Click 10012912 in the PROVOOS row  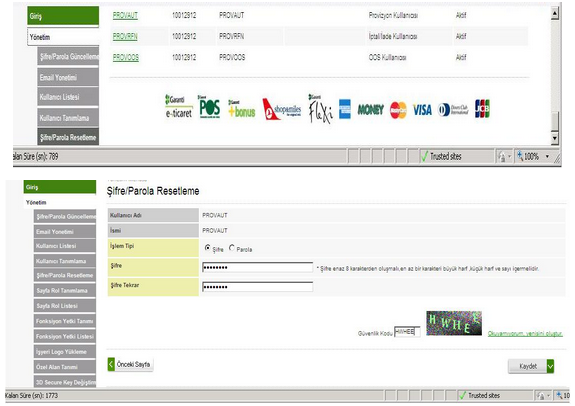[x=184, y=57]
